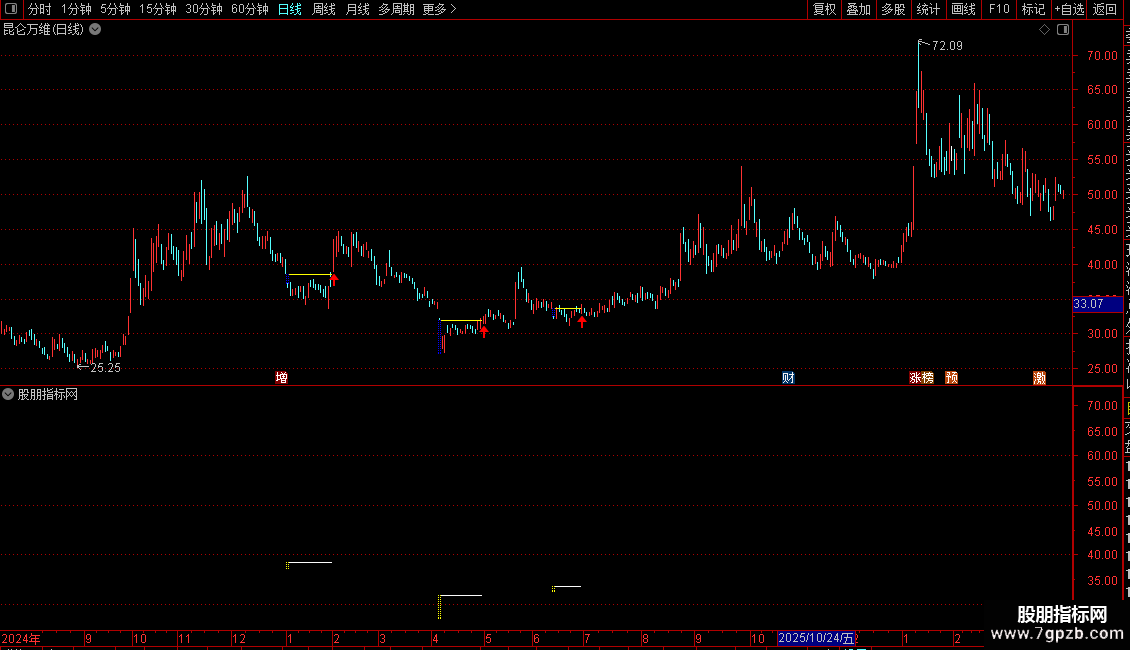Click the 33.07 highlighted price on axis
This screenshot has height=650, width=1130.
point(1097,304)
